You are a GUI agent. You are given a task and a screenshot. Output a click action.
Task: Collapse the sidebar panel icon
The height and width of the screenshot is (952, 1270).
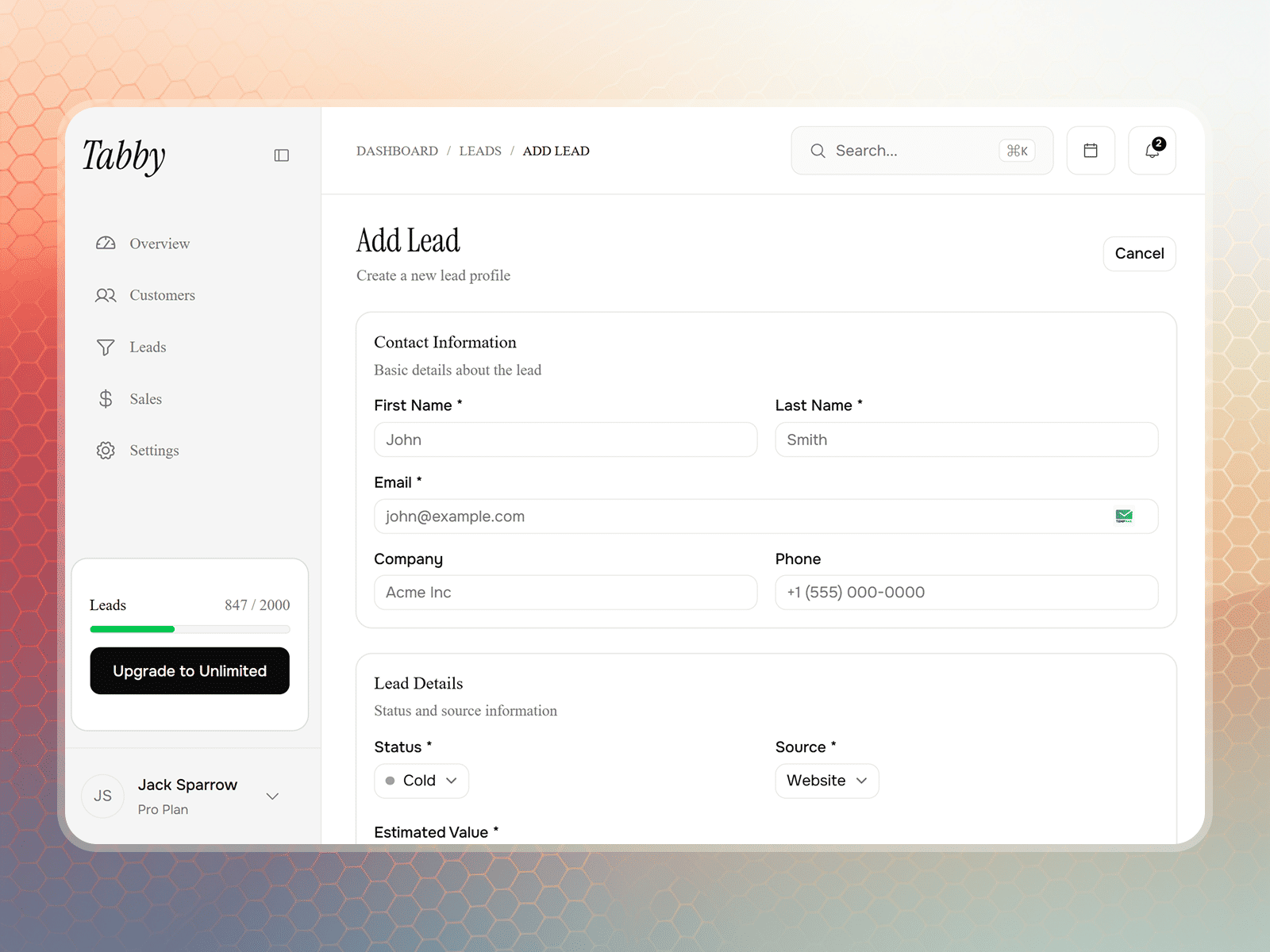pos(282,155)
